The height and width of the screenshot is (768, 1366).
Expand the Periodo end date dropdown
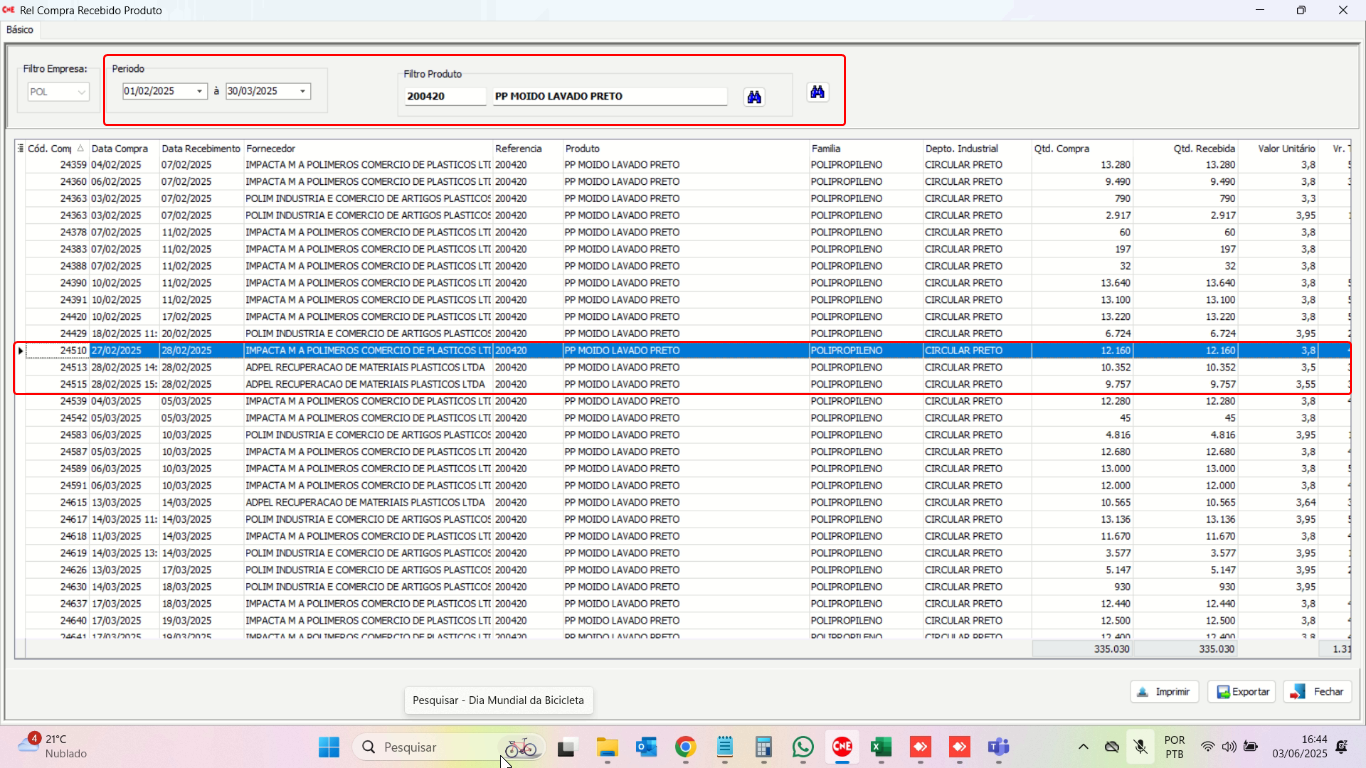point(303,91)
